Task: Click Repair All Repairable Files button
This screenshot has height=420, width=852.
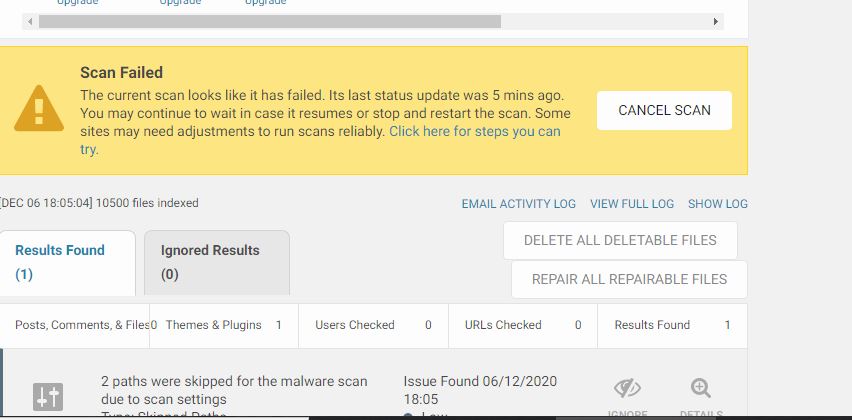Action: point(629,279)
